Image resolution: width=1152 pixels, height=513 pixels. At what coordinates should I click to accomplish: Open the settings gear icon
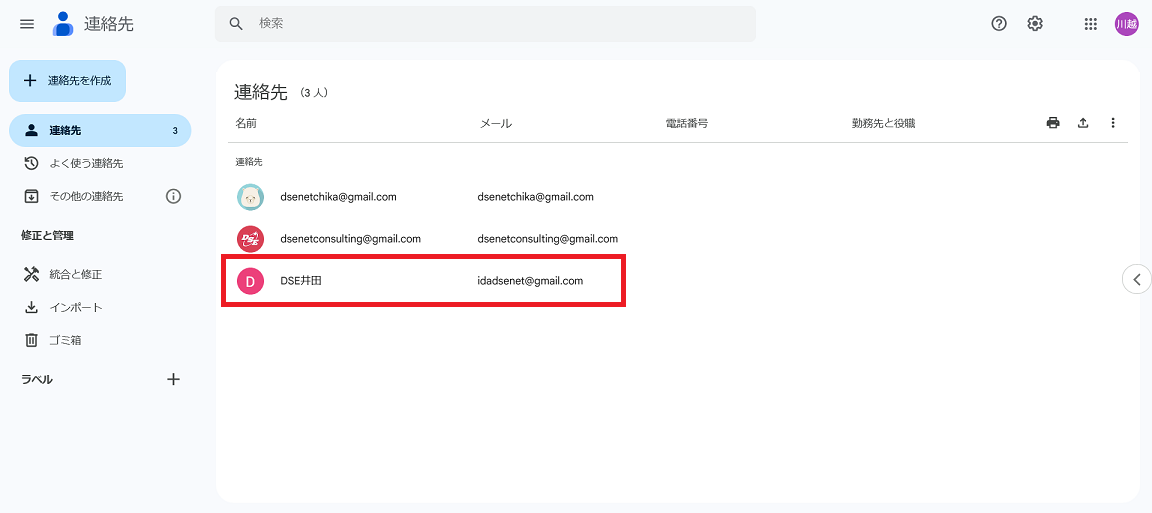1035,24
